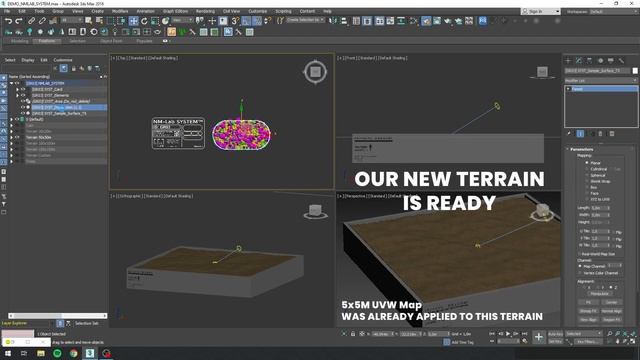Image resolution: width=640 pixels, height=360 pixels.
Task: Open the Display tab in command panel
Action: (x=611, y=60)
